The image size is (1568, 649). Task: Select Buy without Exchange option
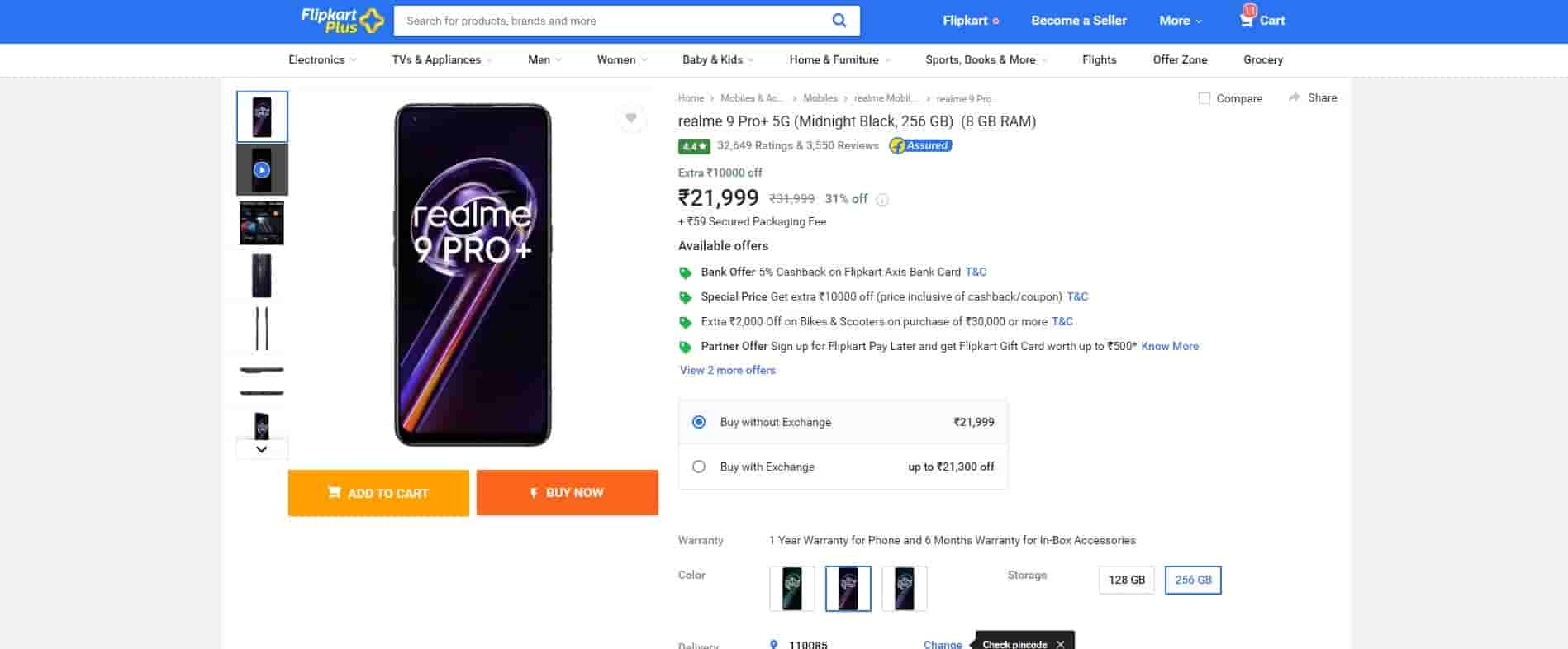click(x=699, y=422)
